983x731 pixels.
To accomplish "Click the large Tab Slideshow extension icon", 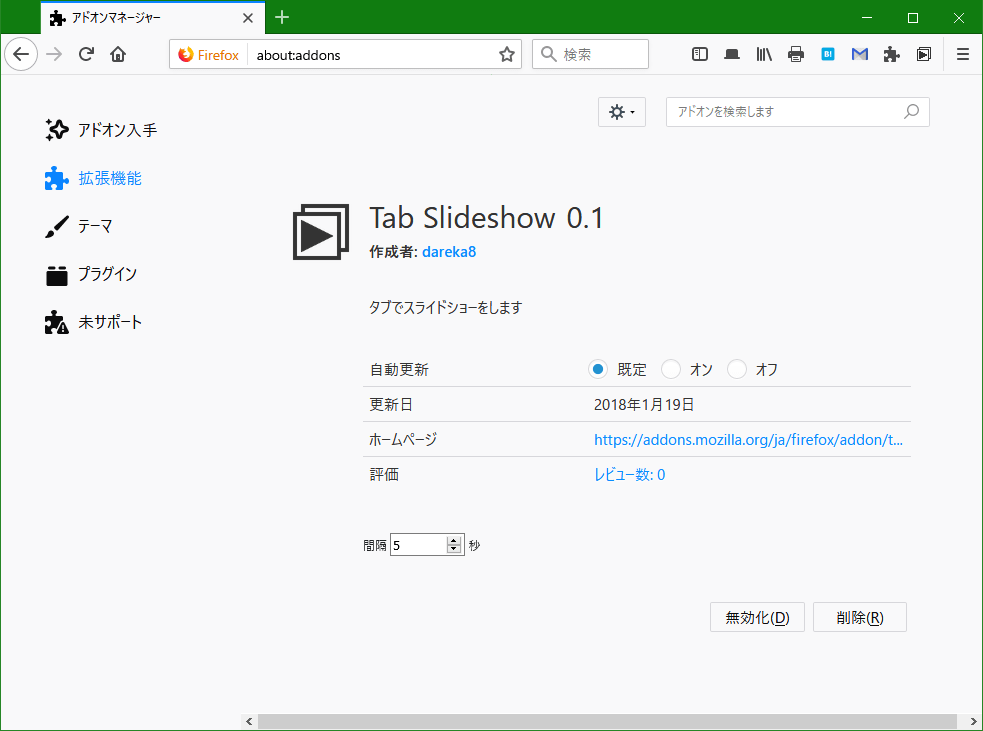I will (x=321, y=231).
